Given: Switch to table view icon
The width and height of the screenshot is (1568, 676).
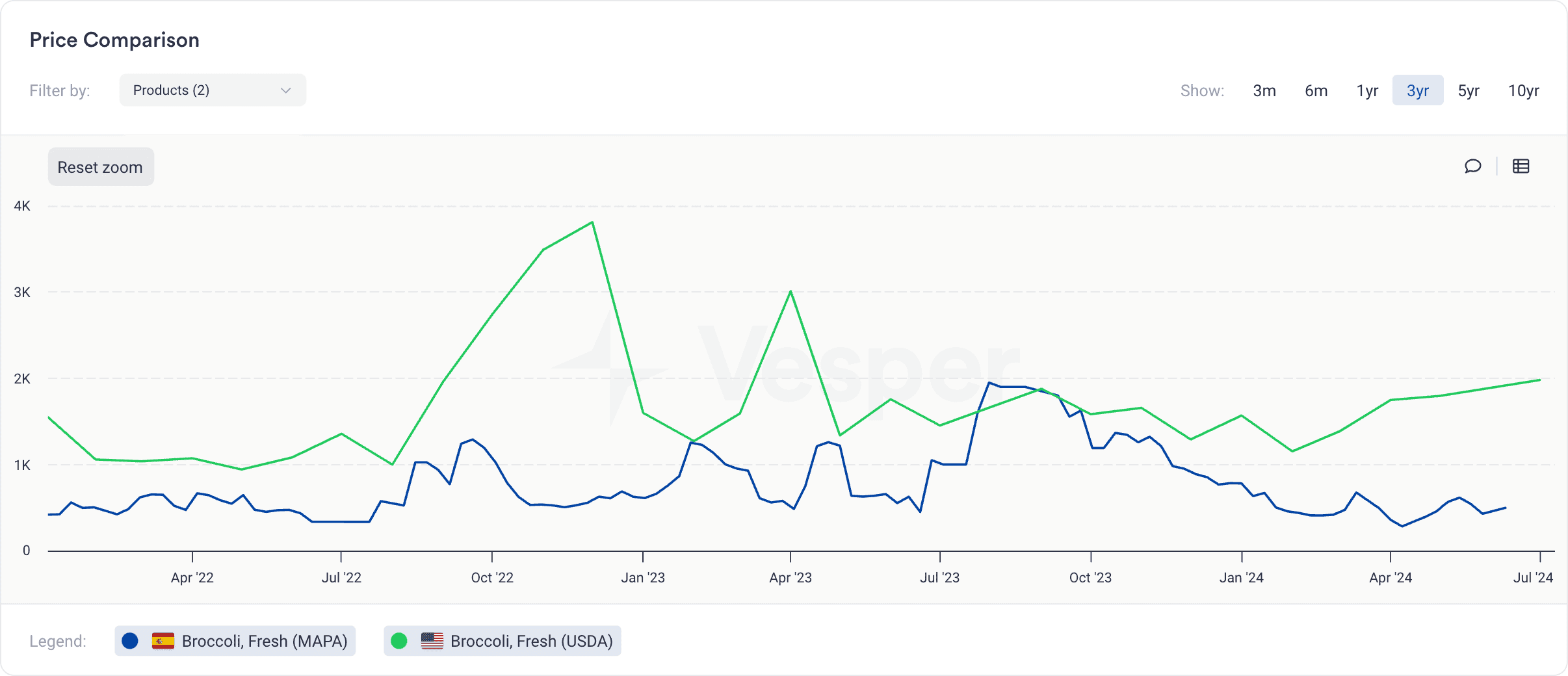Looking at the screenshot, I should (1521, 166).
